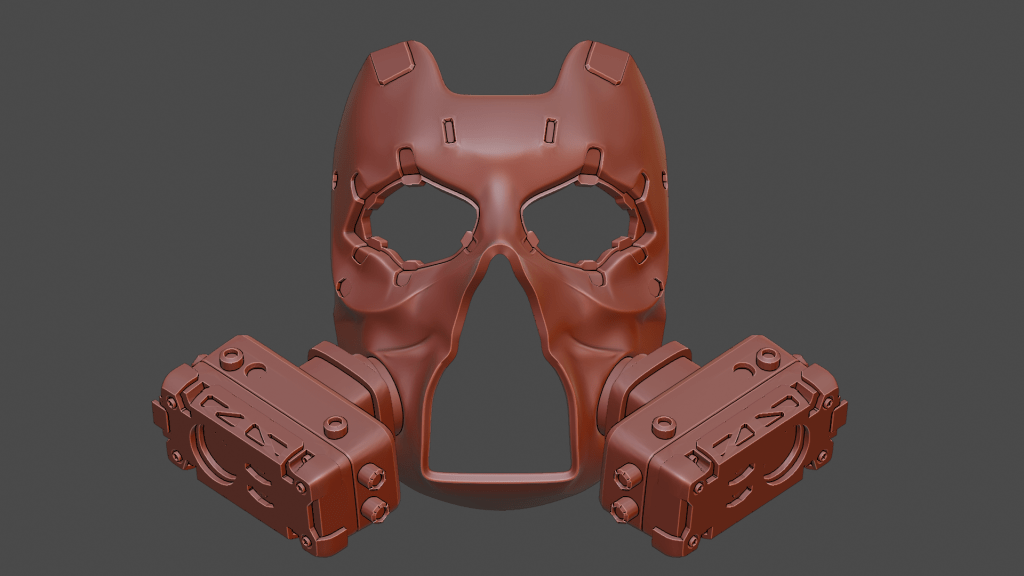Click the right ear panel plate
Viewport: 1024px width, 576px height.
pos(606,63)
